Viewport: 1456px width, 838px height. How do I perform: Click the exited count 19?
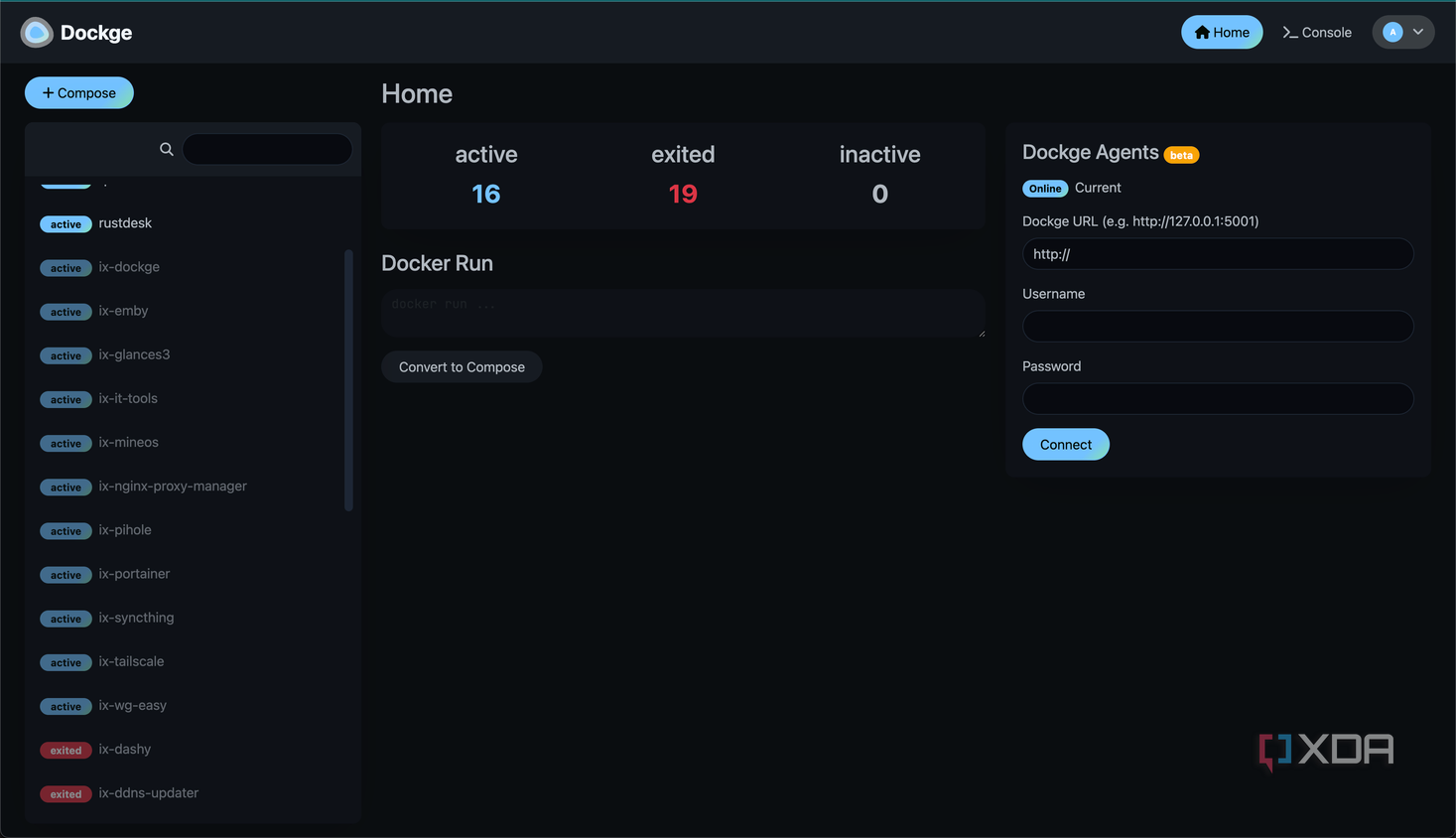(683, 194)
